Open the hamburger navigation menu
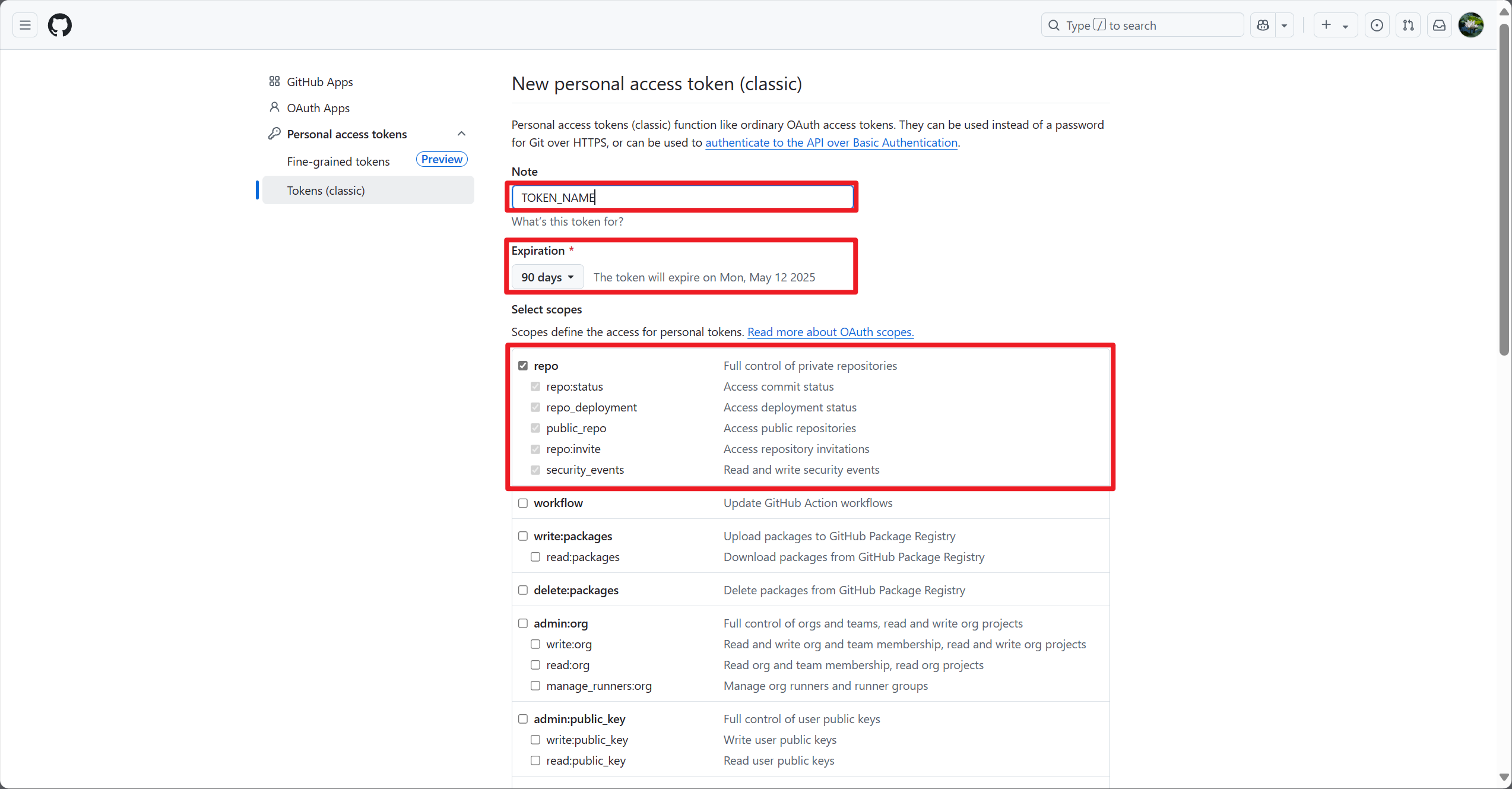The height and width of the screenshot is (789, 1512). pos(25,25)
